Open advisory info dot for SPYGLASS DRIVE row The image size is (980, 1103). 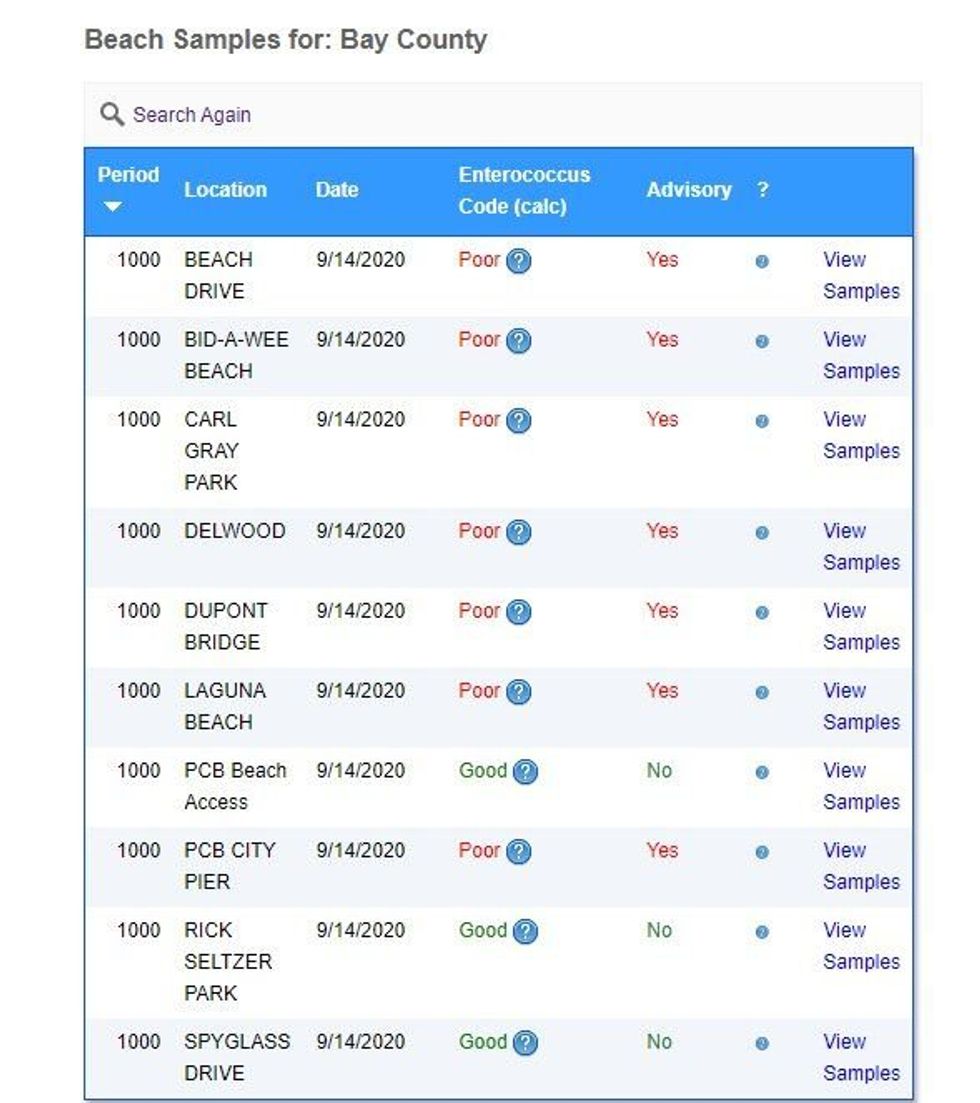pyautogui.click(x=762, y=1043)
